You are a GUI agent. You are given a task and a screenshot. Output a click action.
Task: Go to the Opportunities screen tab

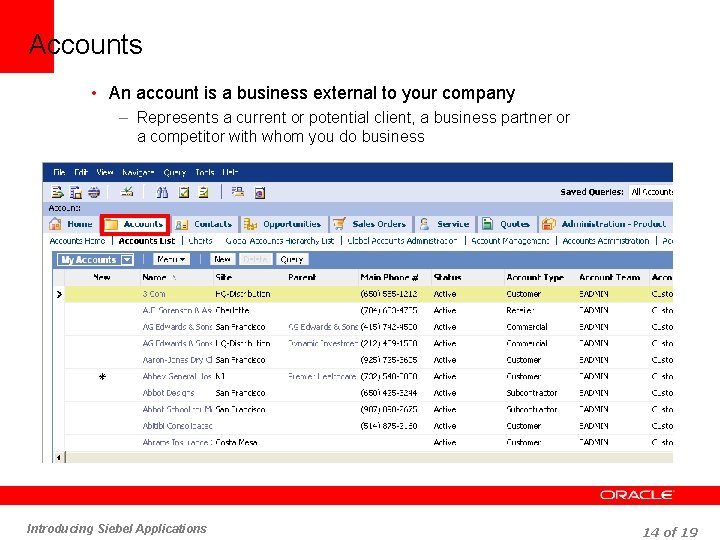282,224
